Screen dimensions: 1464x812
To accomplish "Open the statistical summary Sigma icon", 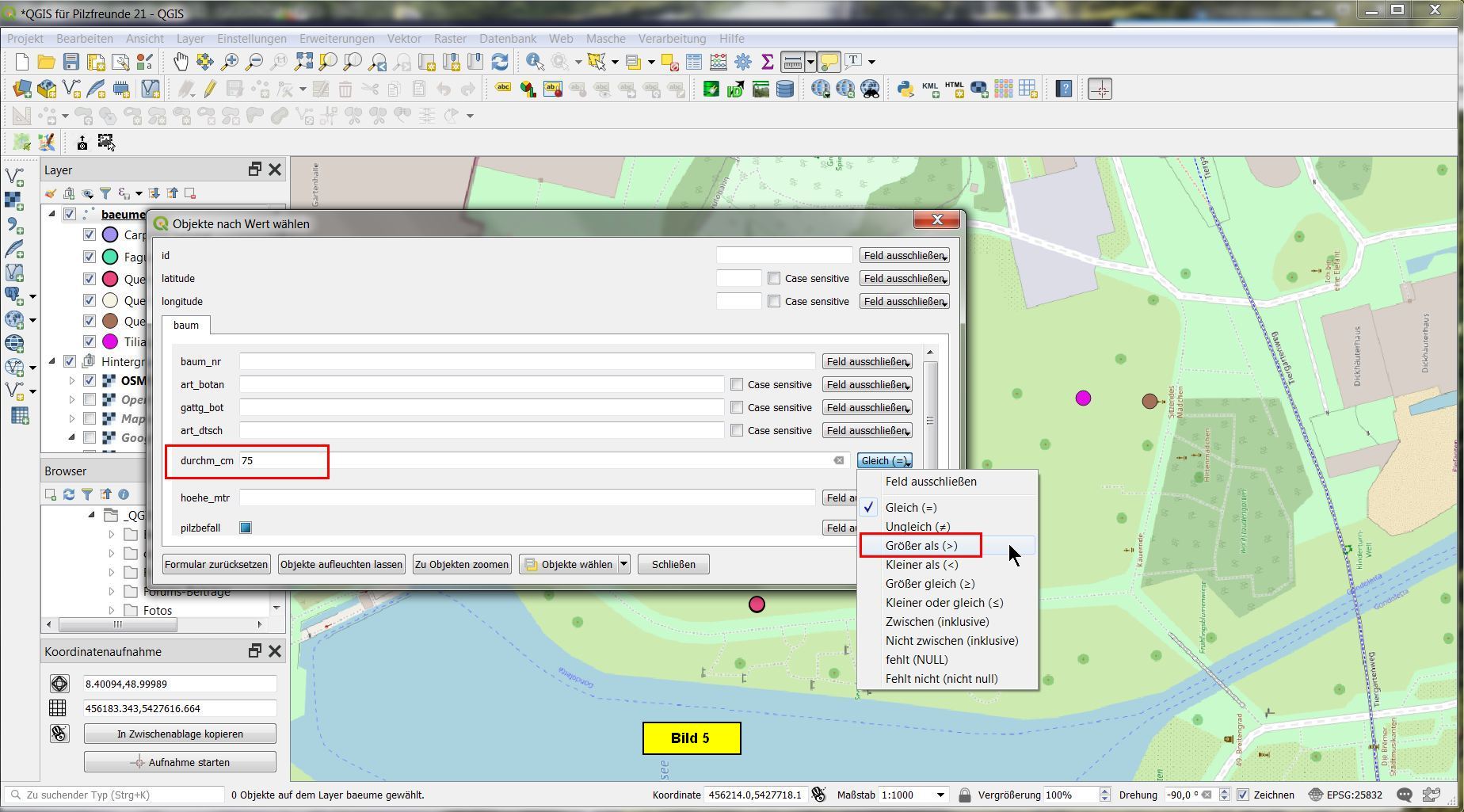I will [767, 62].
